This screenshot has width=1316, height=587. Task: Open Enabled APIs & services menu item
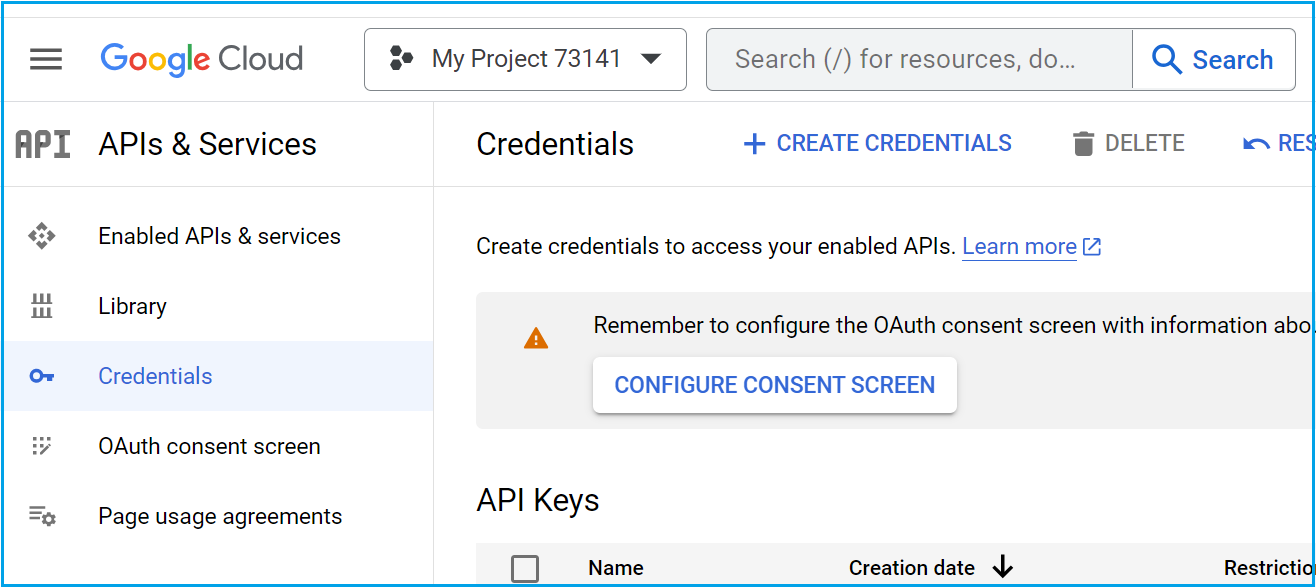pos(218,236)
